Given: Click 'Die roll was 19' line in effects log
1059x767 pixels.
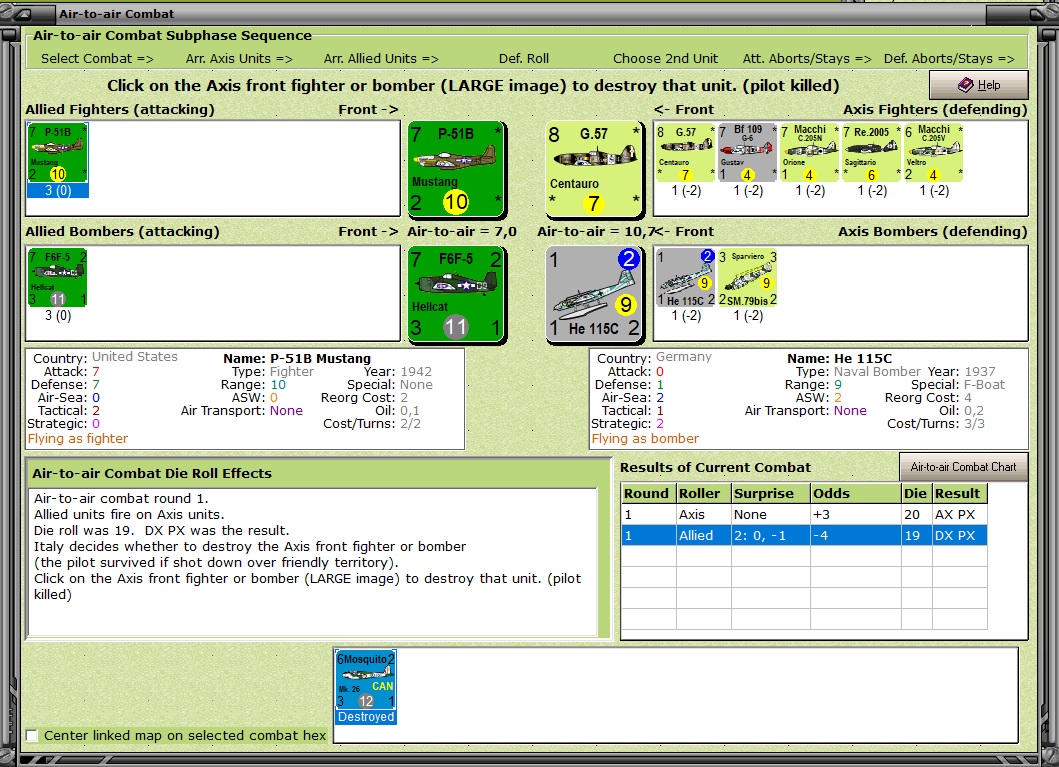Looking at the screenshot, I should pos(162,531).
